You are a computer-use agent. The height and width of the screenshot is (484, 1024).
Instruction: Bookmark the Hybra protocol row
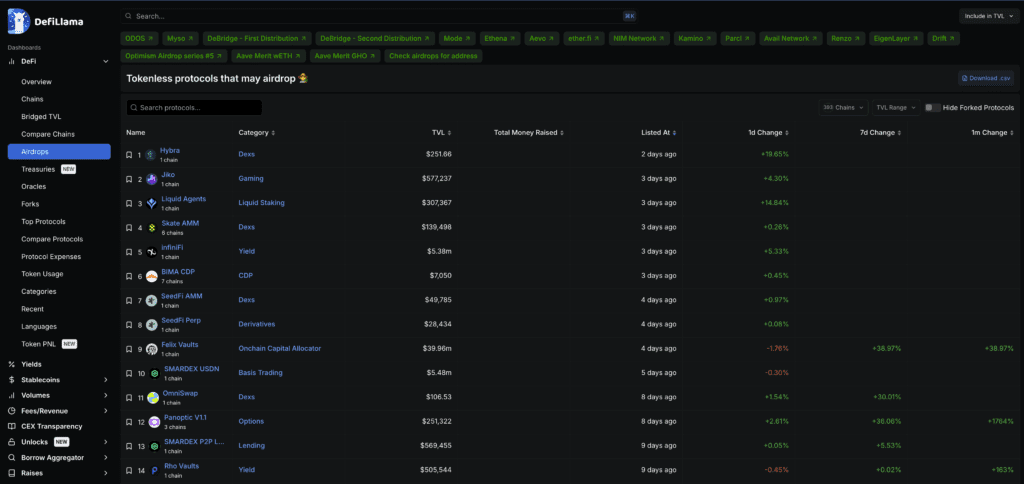(x=129, y=155)
